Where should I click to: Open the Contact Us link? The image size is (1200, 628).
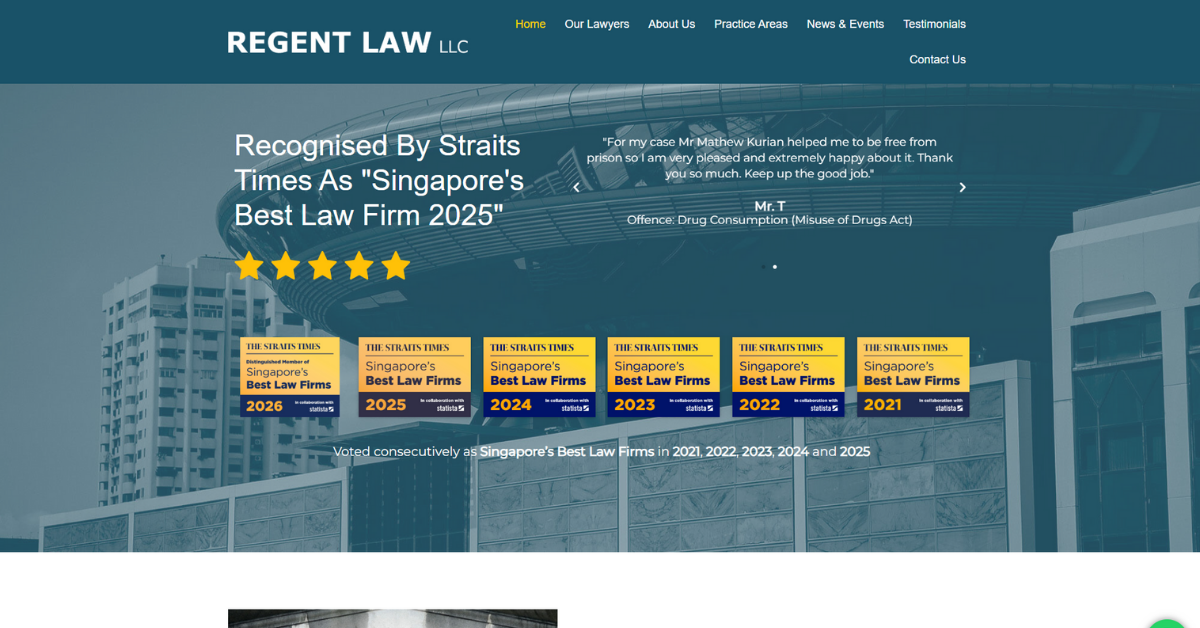(937, 60)
